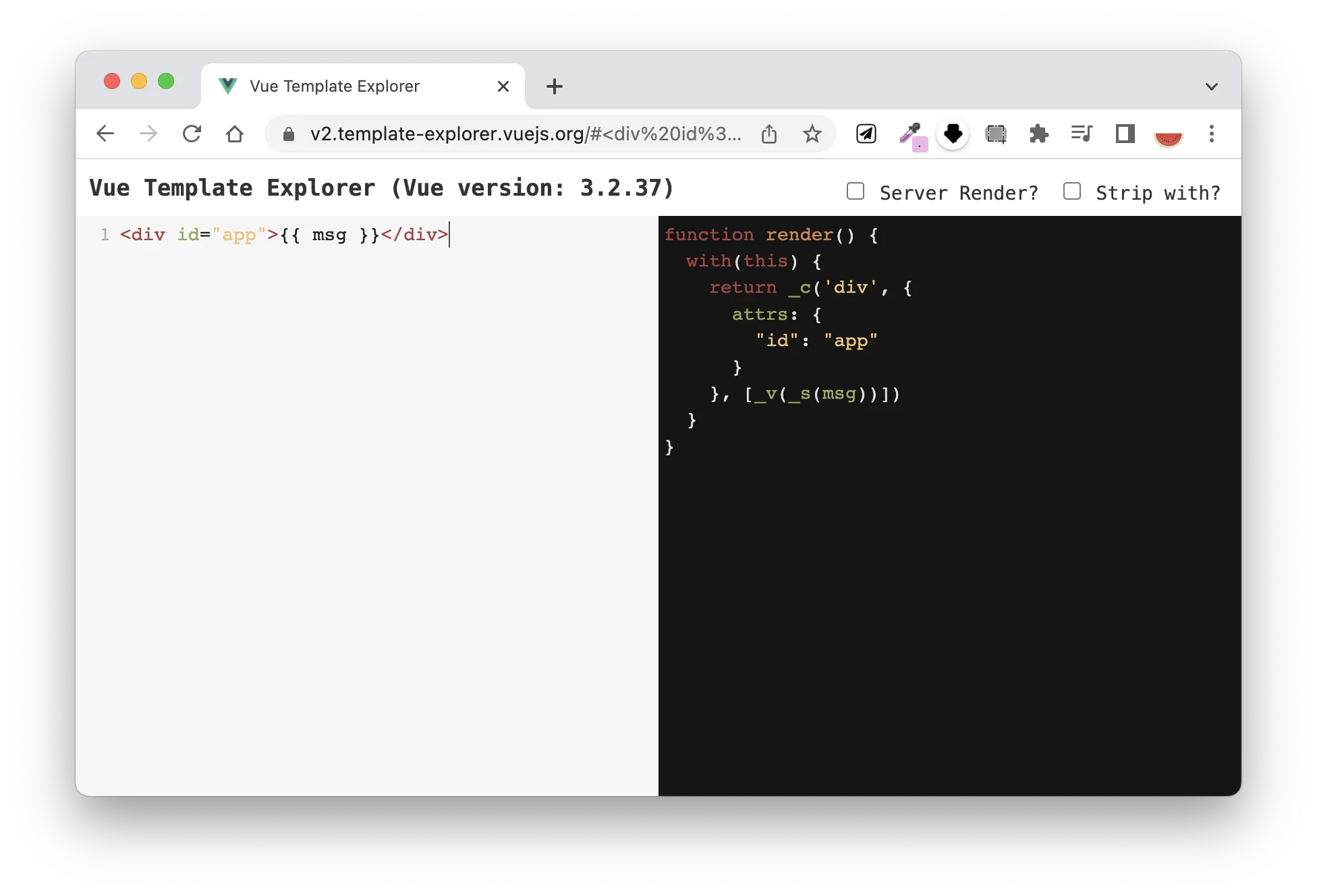Close the Vue Template Explorer tab
1317x896 pixels.
(503, 86)
